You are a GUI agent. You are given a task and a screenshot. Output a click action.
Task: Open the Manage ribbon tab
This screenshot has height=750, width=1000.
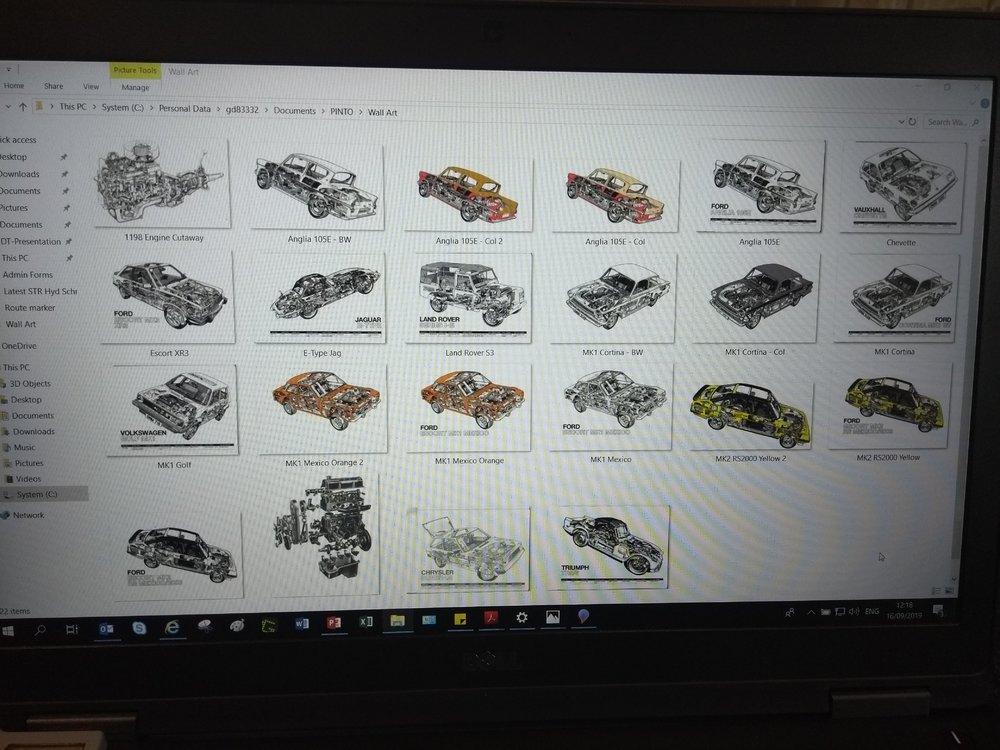tap(135, 87)
